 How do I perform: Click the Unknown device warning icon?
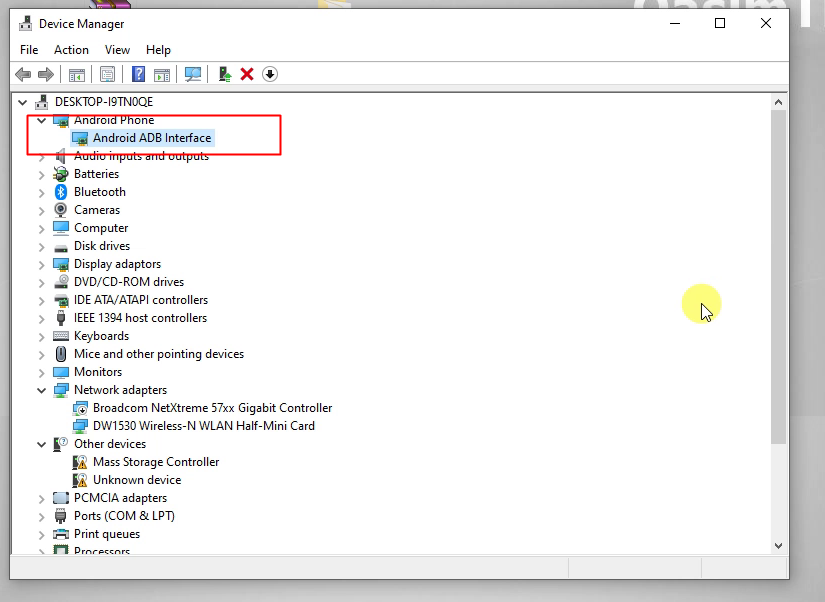tap(80, 480)
